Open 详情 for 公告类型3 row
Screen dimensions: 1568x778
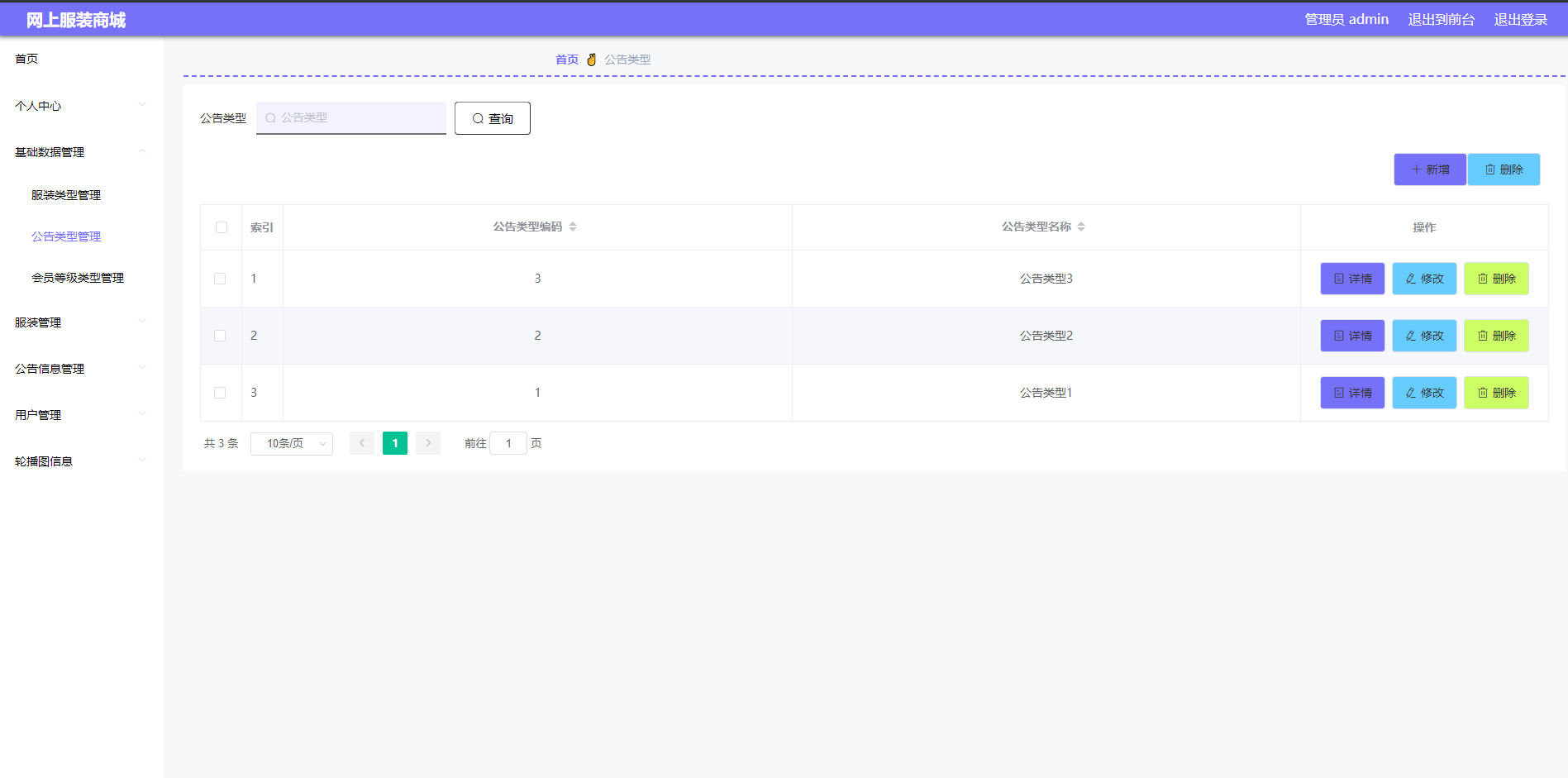tap(1352, 279)
